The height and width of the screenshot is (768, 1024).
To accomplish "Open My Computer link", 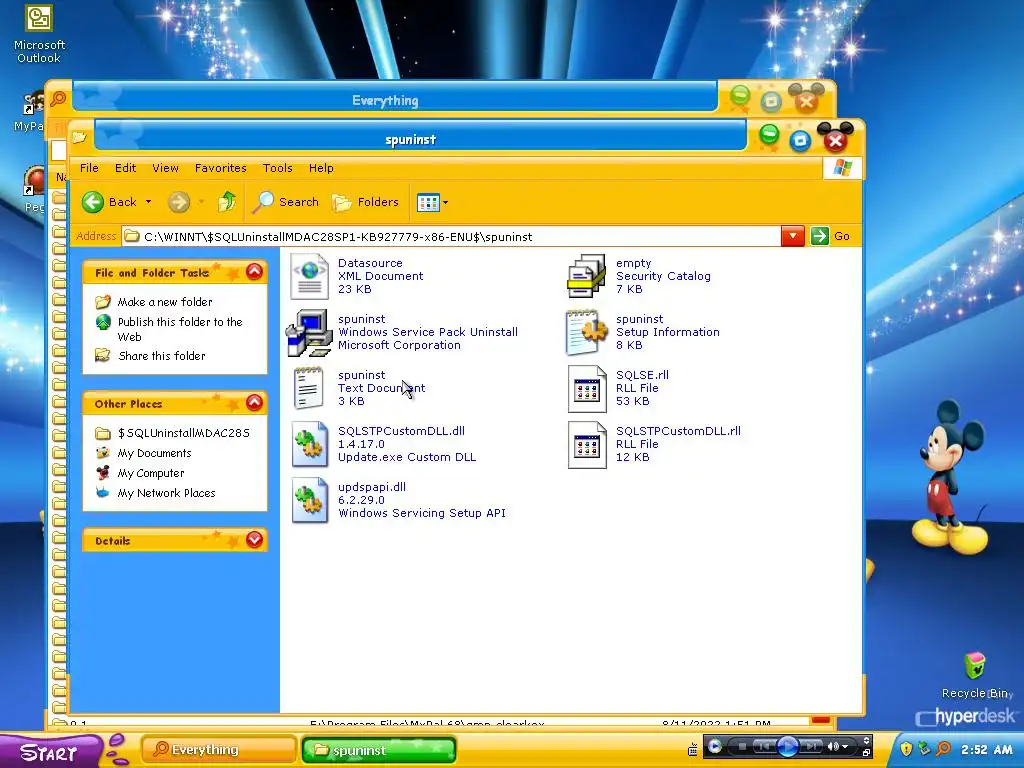I will 140,473.
